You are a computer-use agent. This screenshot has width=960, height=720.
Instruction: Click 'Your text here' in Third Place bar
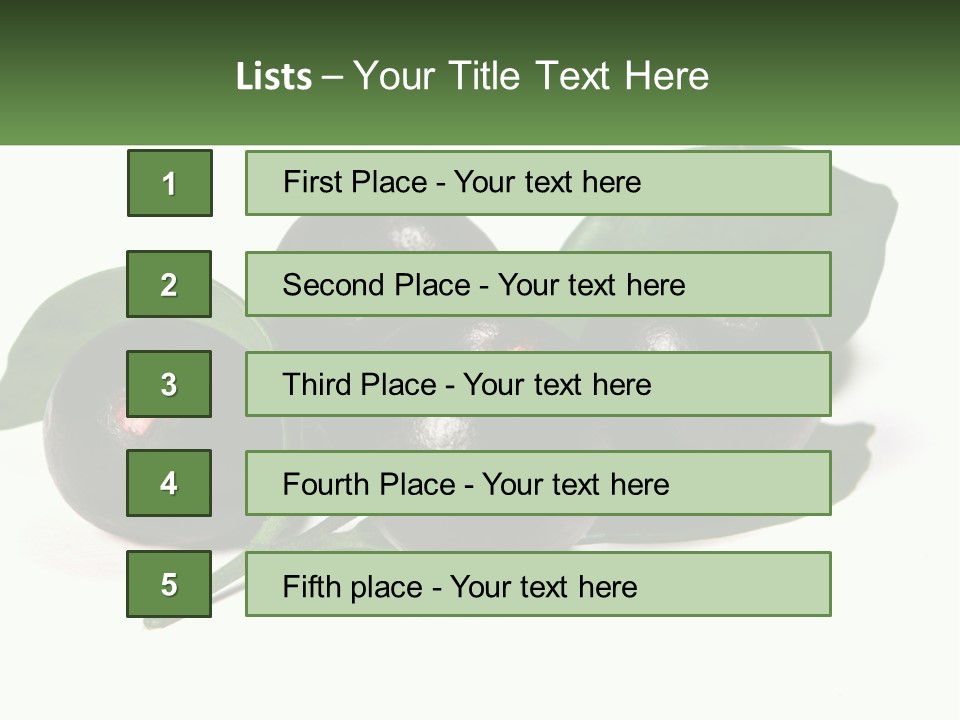coord(557,385)
